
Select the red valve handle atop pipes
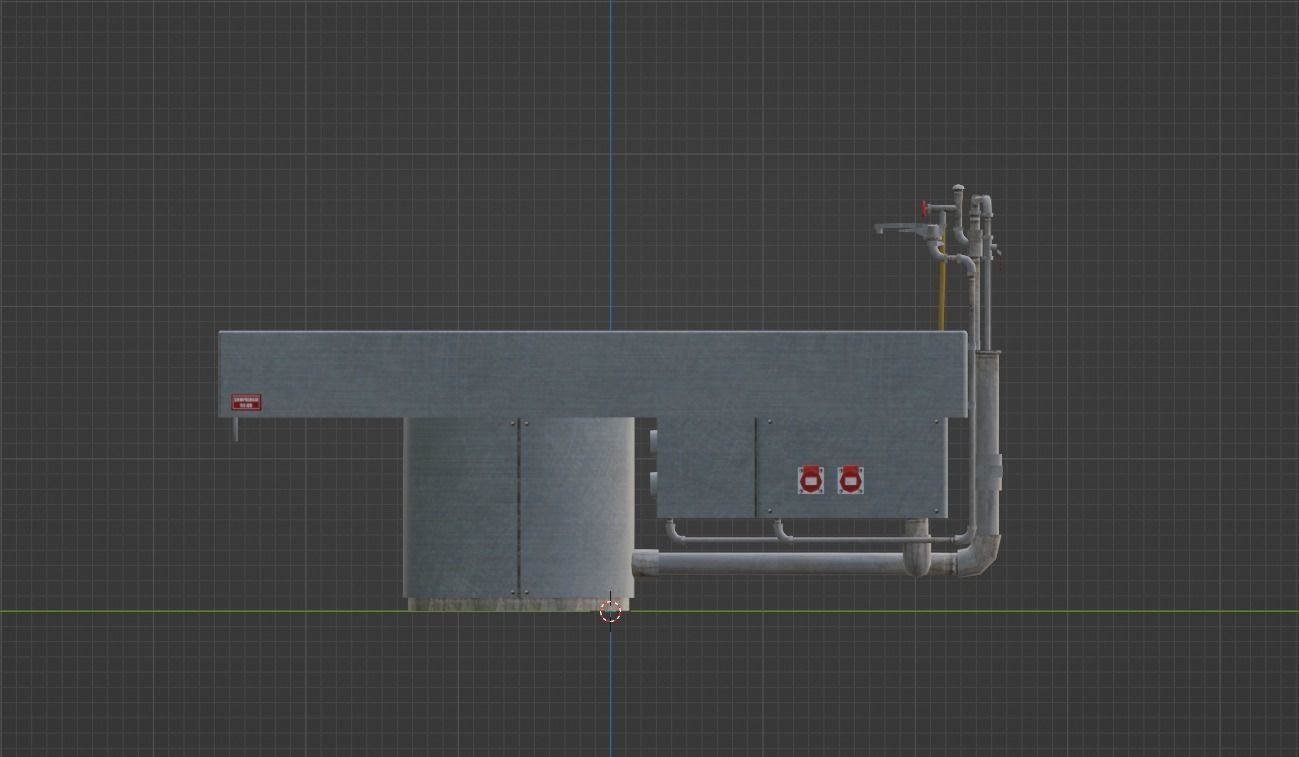click(925, 208)
